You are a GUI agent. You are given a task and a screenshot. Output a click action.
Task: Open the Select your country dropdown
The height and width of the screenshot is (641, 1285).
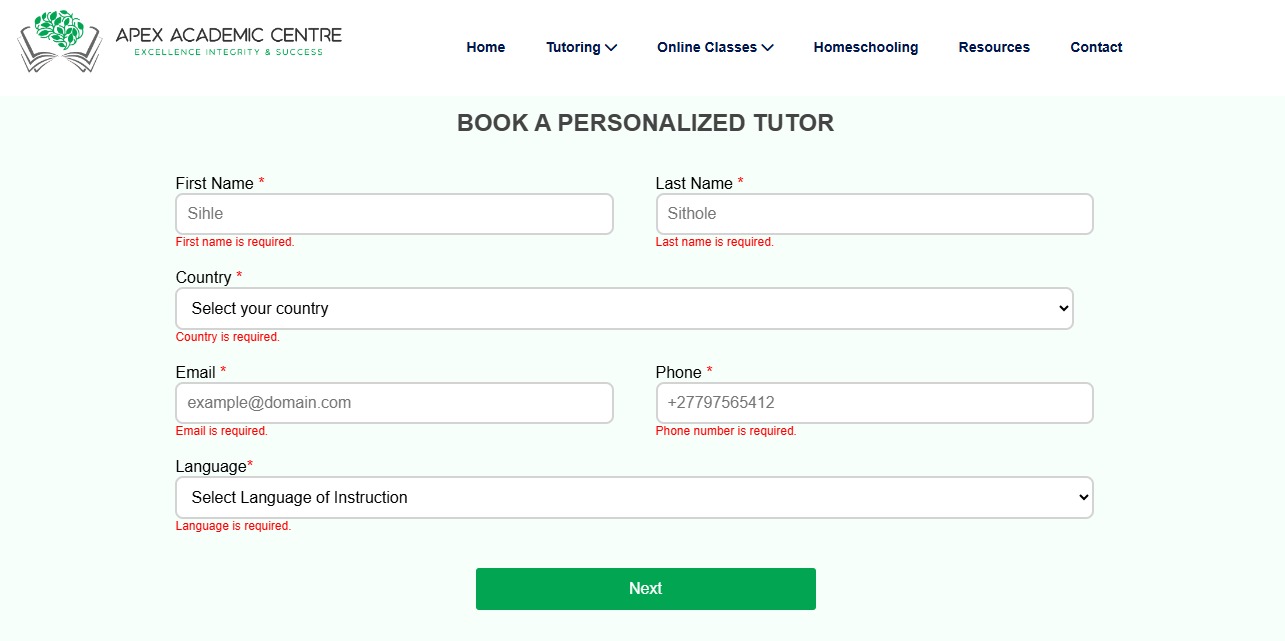[624, 308]
